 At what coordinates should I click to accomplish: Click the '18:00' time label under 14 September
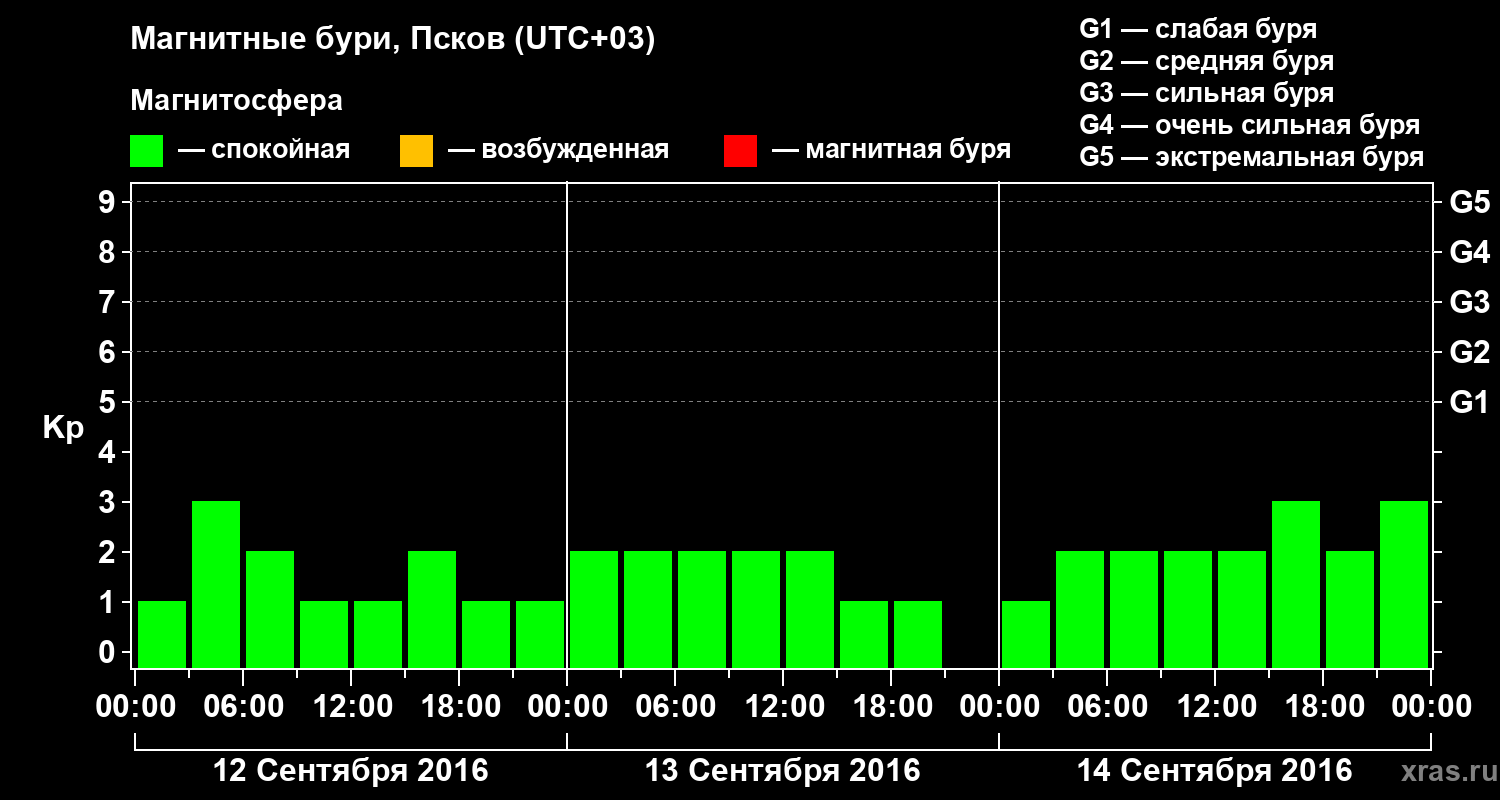coord(1323,708)
